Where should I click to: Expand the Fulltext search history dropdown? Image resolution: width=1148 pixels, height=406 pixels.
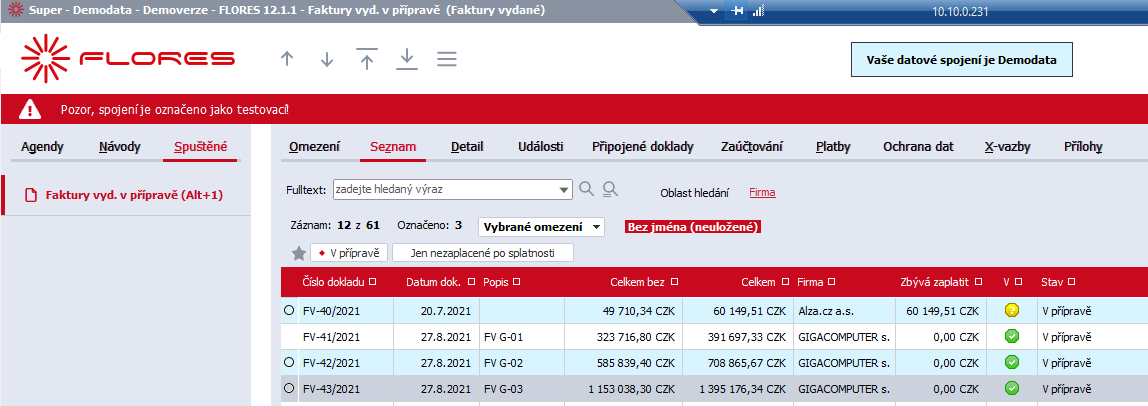[x=564, y=189]
